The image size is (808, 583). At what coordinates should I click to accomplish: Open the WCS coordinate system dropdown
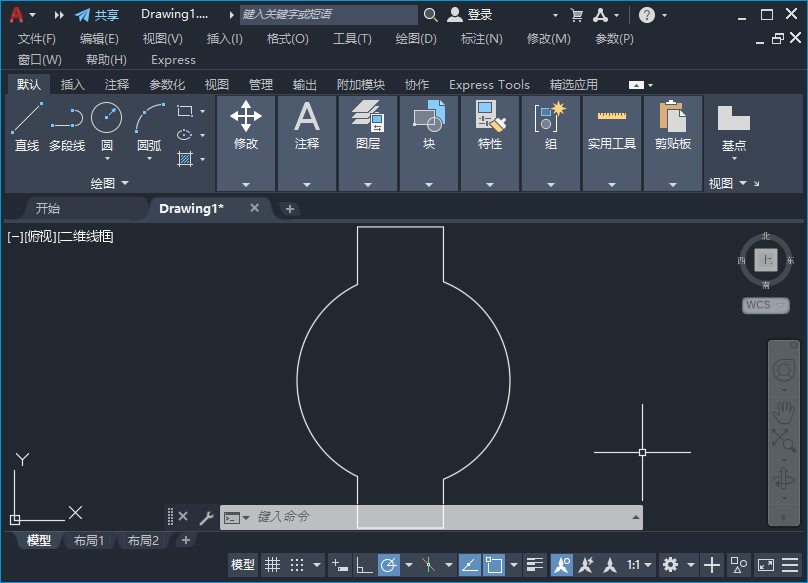[765, 305]
